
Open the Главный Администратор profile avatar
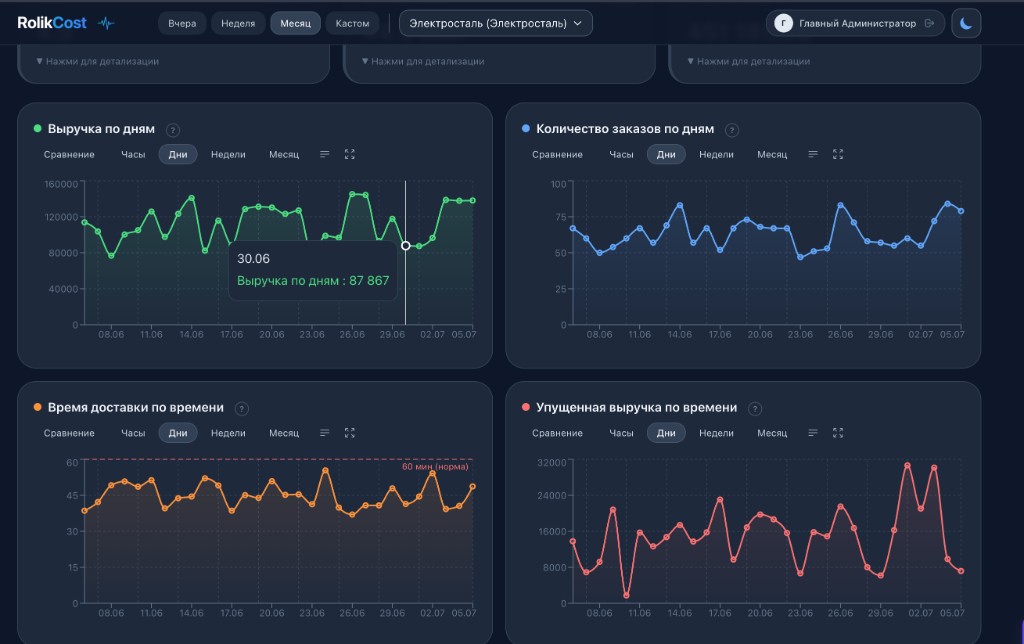[x=783, y=24]
